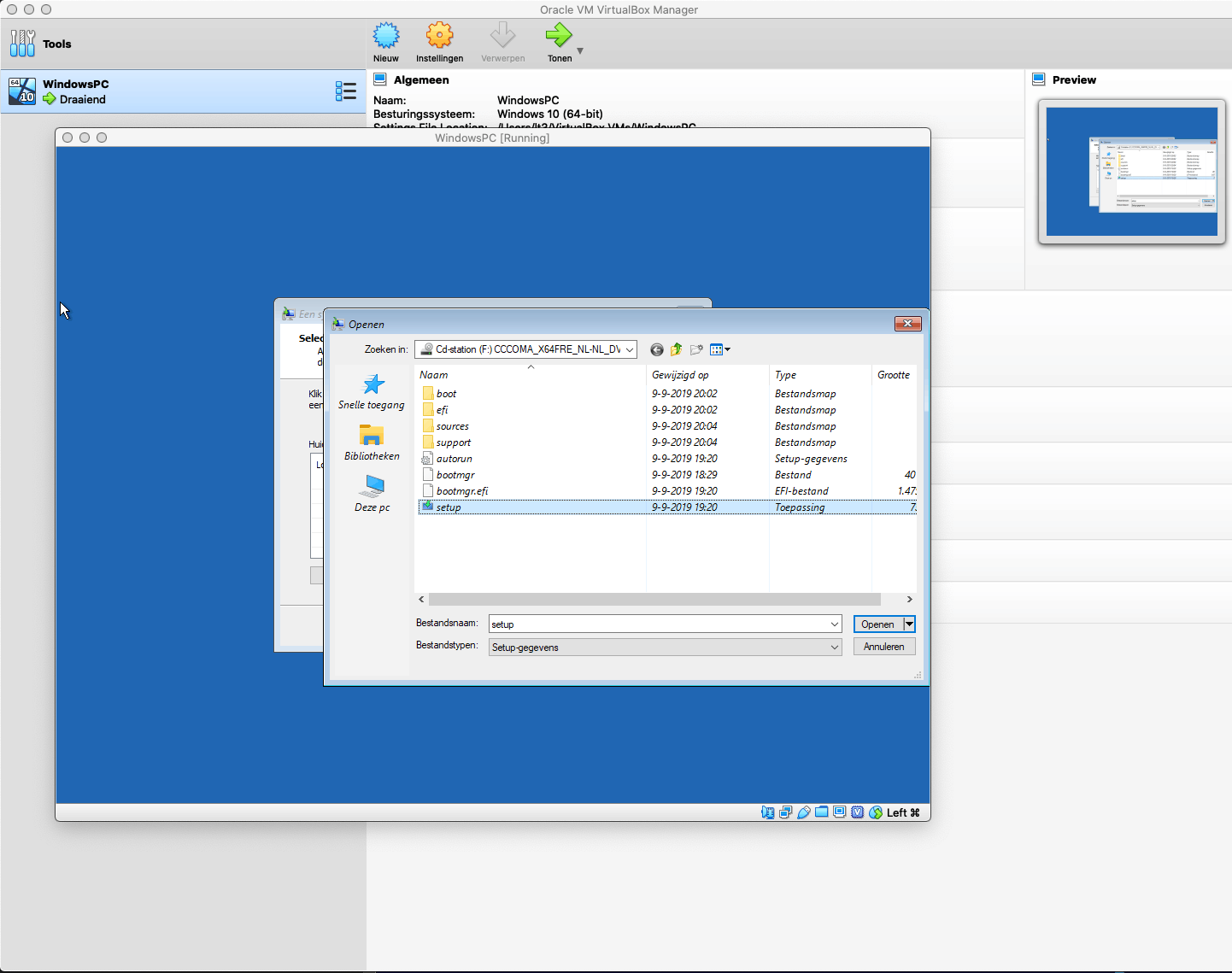Screen dimensions: 1232x973
Task: Expand the Zoeken in location dropdown
Action: [630, 349]
